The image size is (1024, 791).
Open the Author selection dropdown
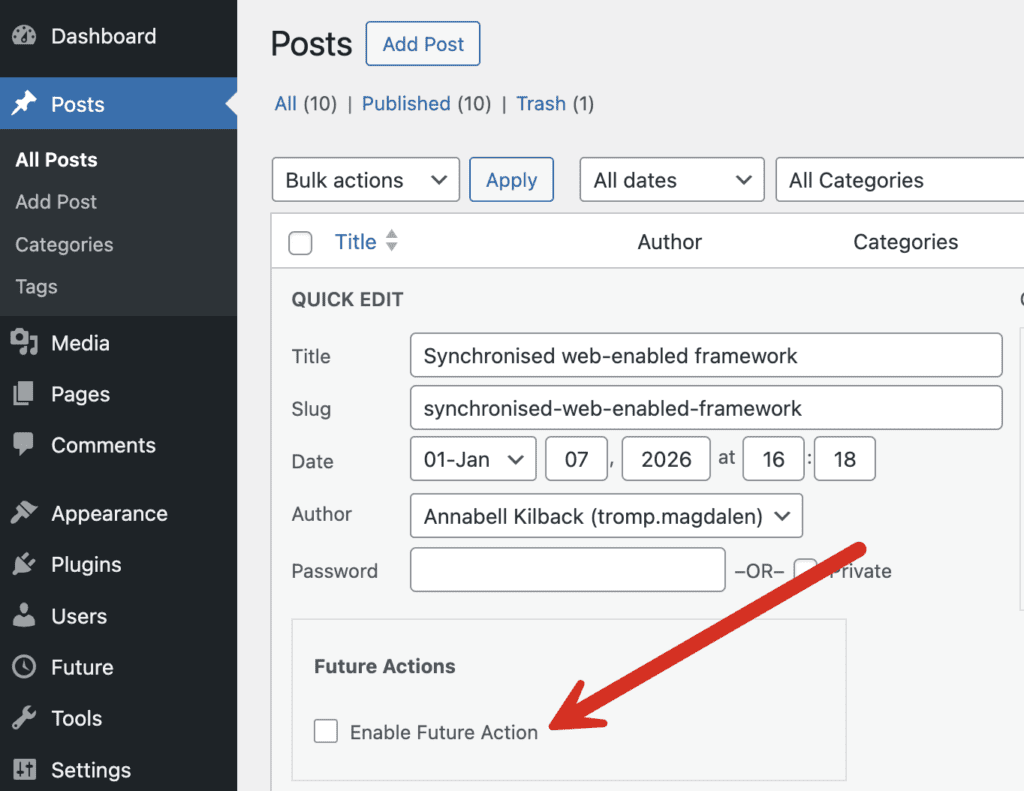pos(606,516)
